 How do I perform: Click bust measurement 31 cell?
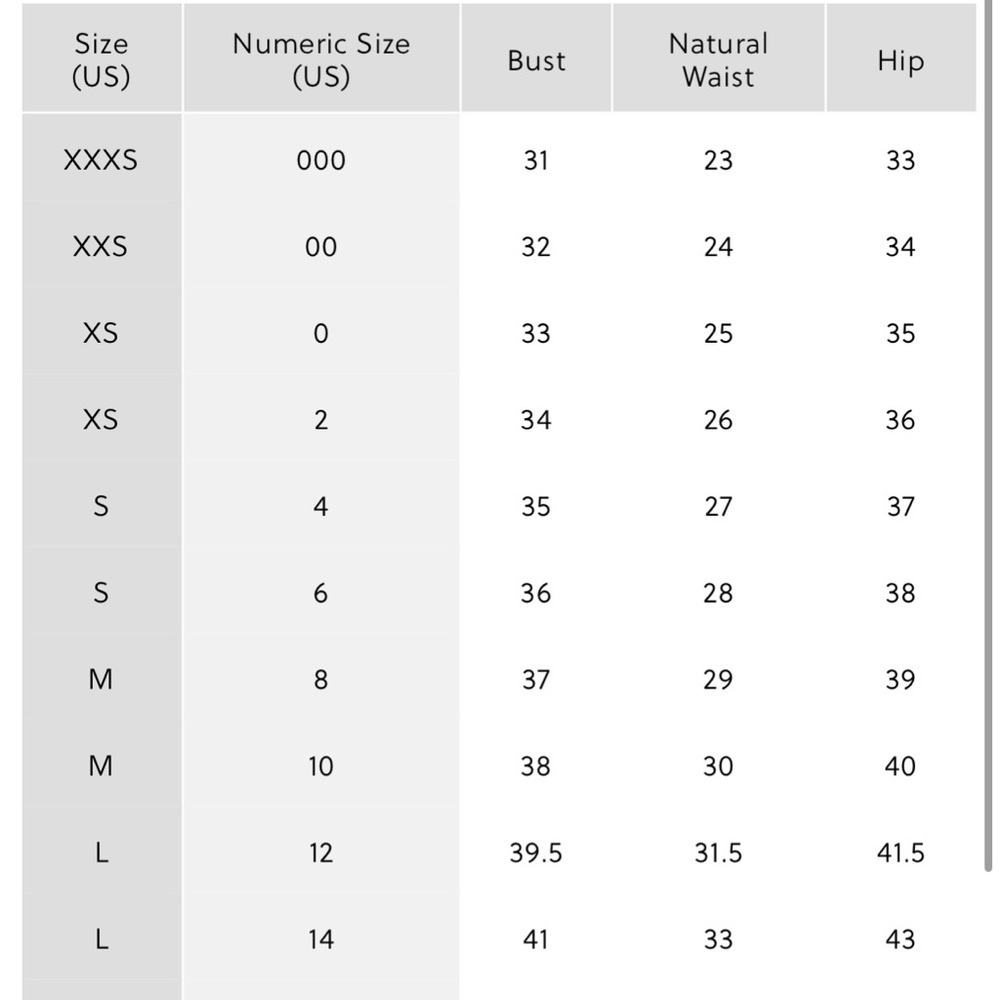[536, 160]
